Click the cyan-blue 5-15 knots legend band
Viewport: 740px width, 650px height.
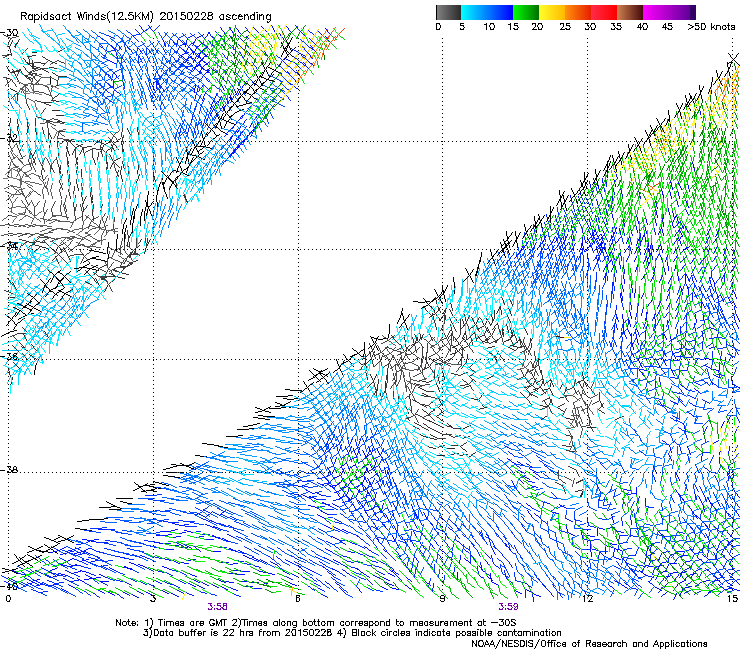coord(487,12)
